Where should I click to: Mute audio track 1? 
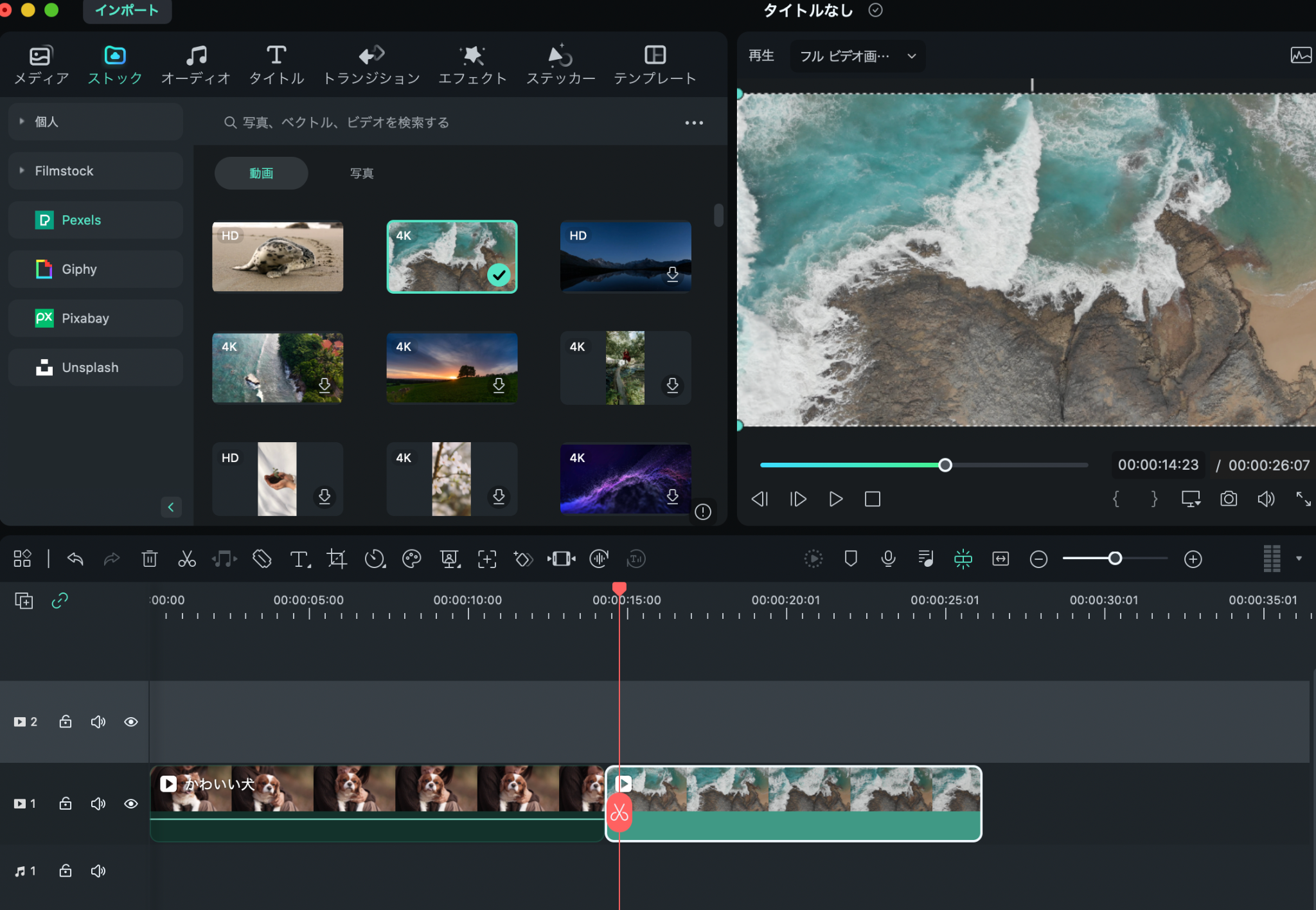point(98,871)
